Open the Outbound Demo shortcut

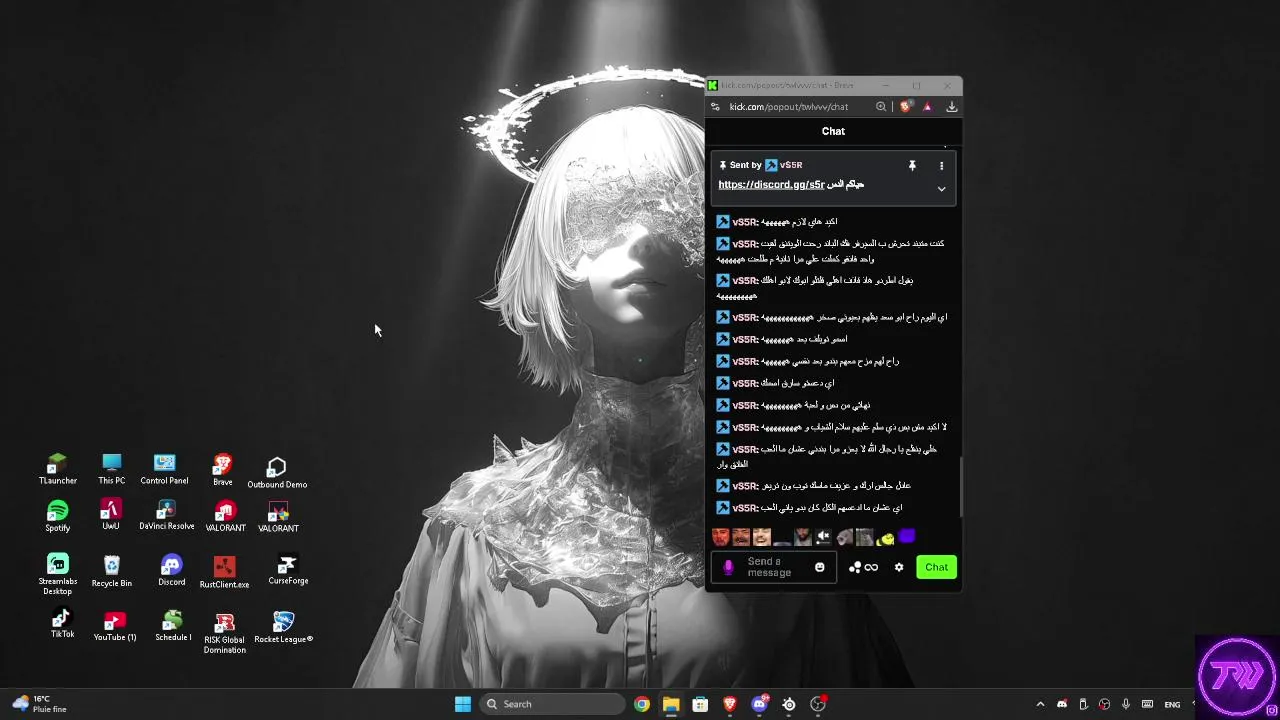(x=277, y=472)
